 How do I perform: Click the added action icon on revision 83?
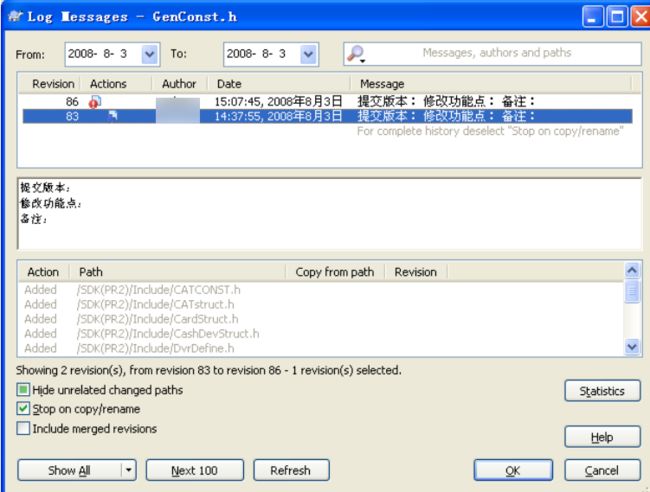[x=113, y=115]
